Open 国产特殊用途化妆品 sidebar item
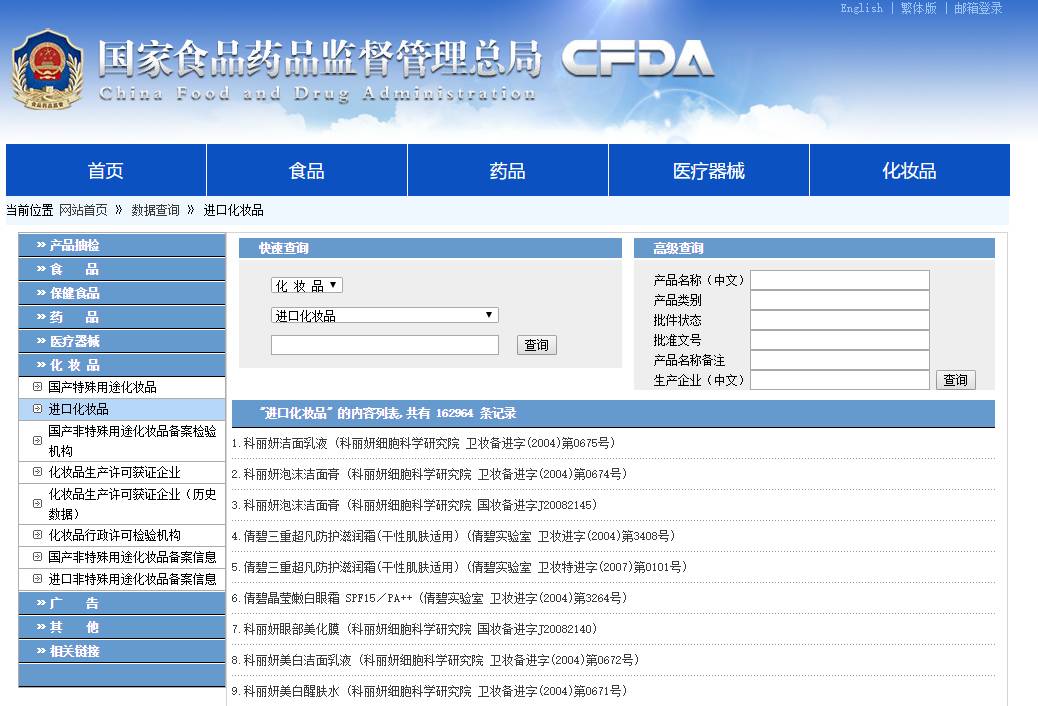The image size is (1038, 706). click(102, 387)
